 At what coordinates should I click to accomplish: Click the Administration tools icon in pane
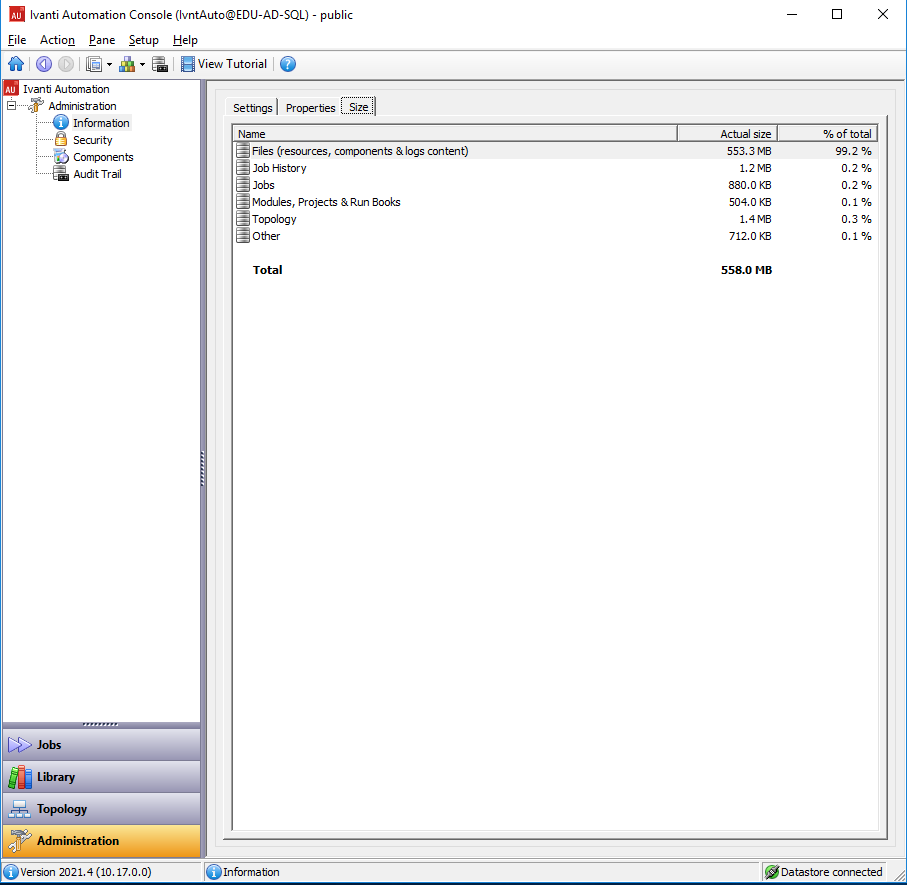[x=20, y=841]
